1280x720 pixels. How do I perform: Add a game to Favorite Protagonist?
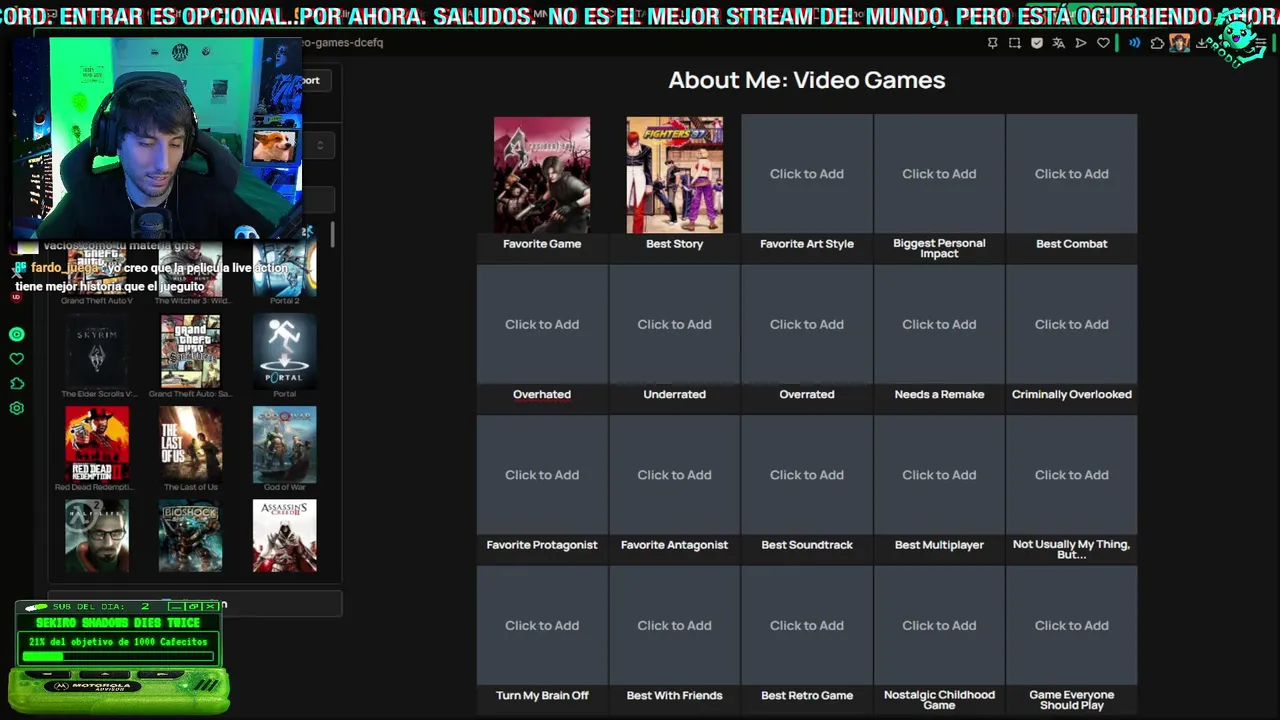[542, 475]
